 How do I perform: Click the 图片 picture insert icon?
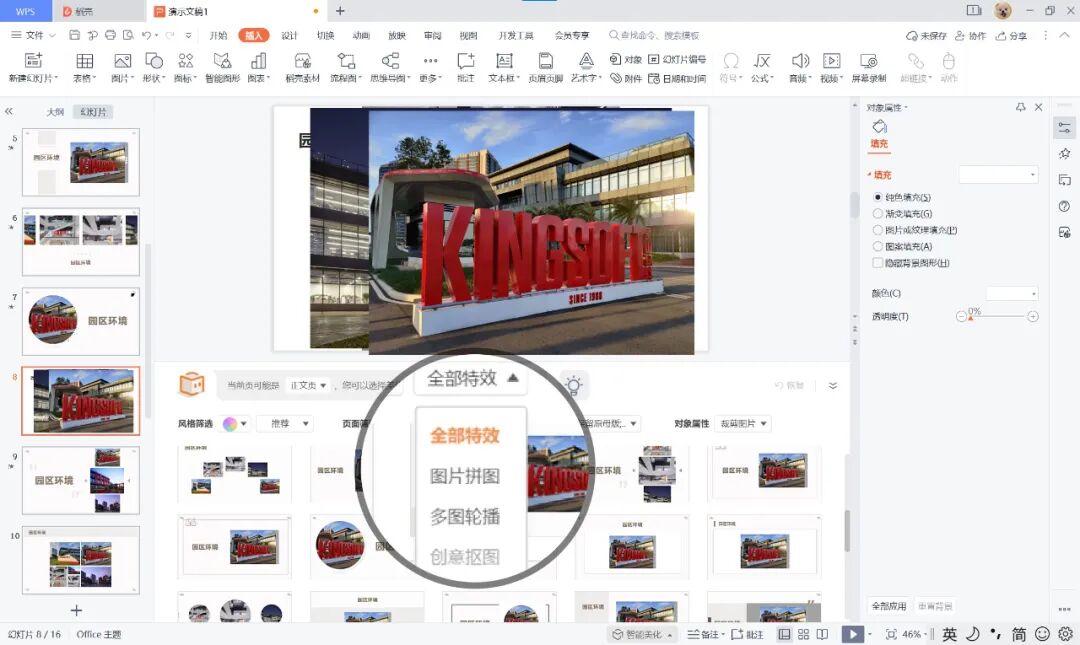click(122, 61)
